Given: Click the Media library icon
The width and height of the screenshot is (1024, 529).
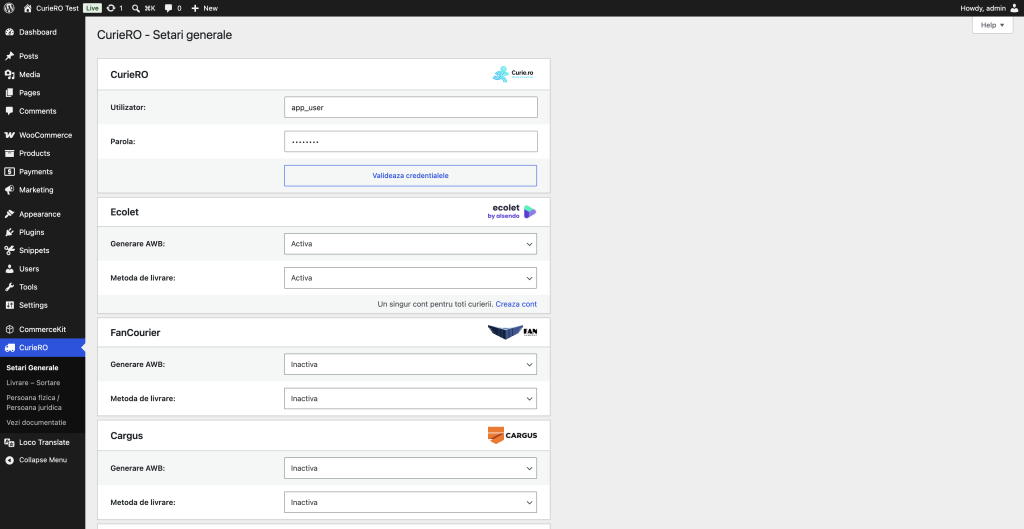Looking at the screenshot, I should 9,74.
